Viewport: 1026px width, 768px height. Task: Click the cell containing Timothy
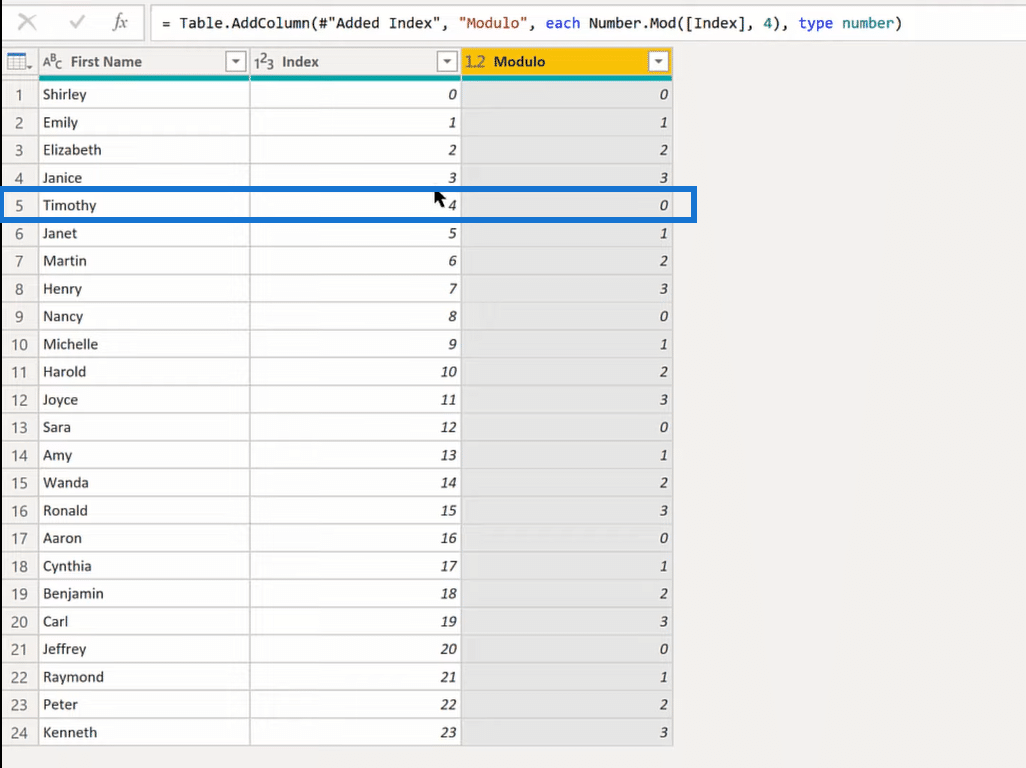tap(144, 205)
